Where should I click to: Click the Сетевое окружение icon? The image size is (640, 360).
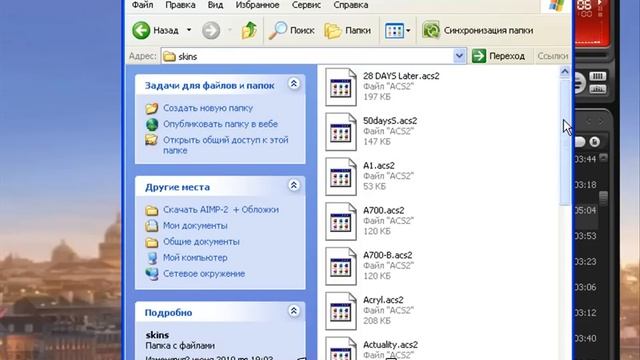[x=152, y=273]
